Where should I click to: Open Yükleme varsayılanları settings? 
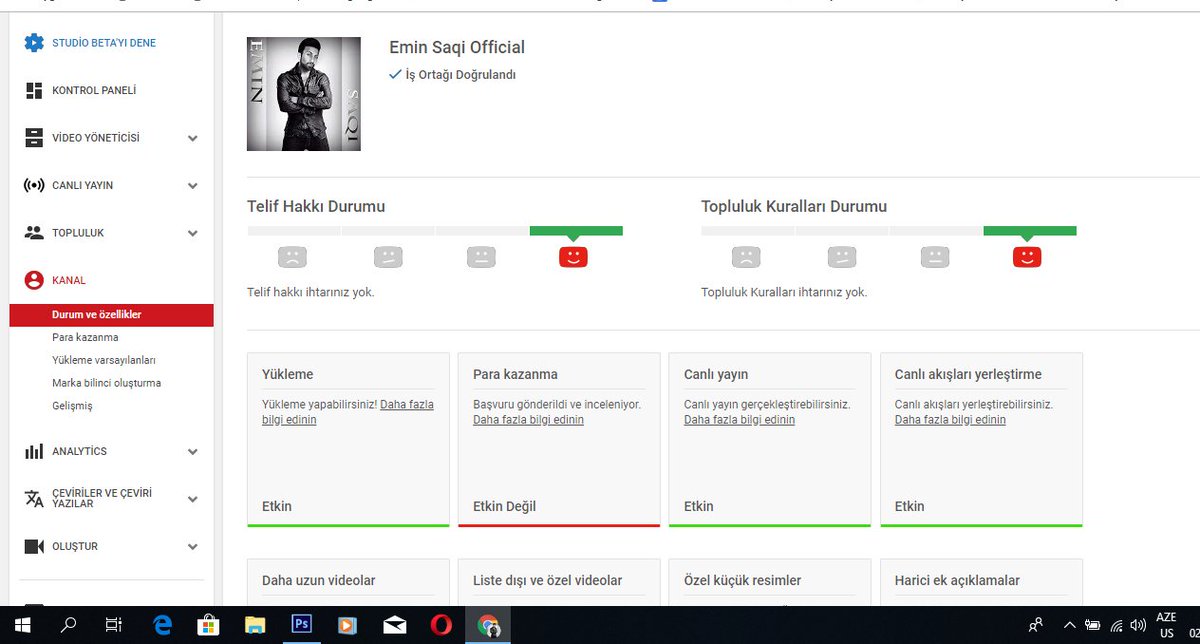pyautogui.click(x=104, y=361)
